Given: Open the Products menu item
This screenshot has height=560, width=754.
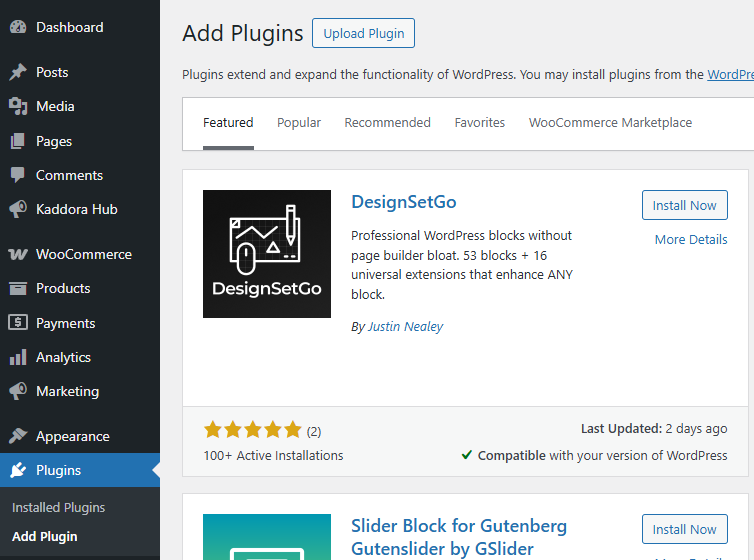Looking at the screenshot, I should [63, 288].
